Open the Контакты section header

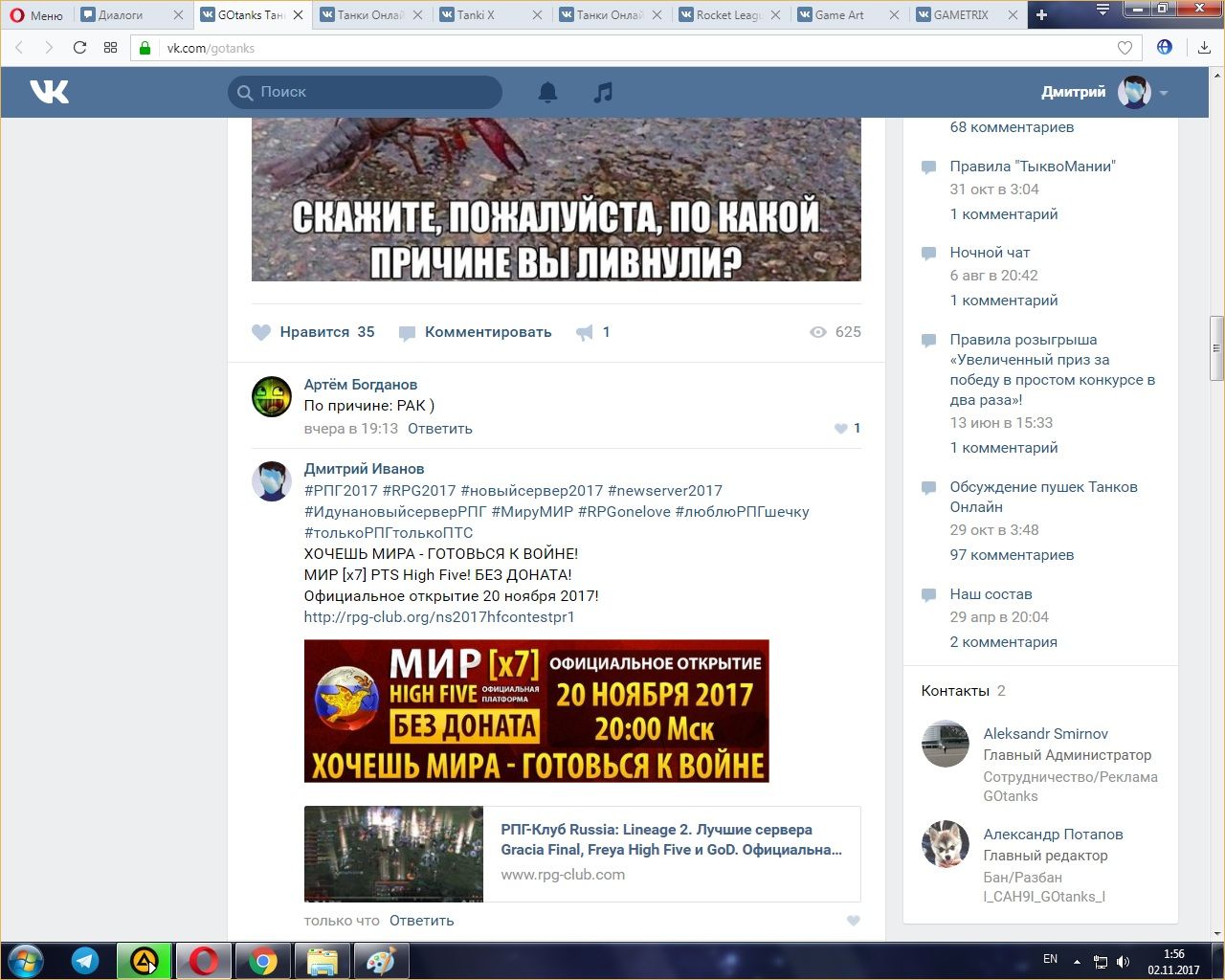click(x=963, y=691)
